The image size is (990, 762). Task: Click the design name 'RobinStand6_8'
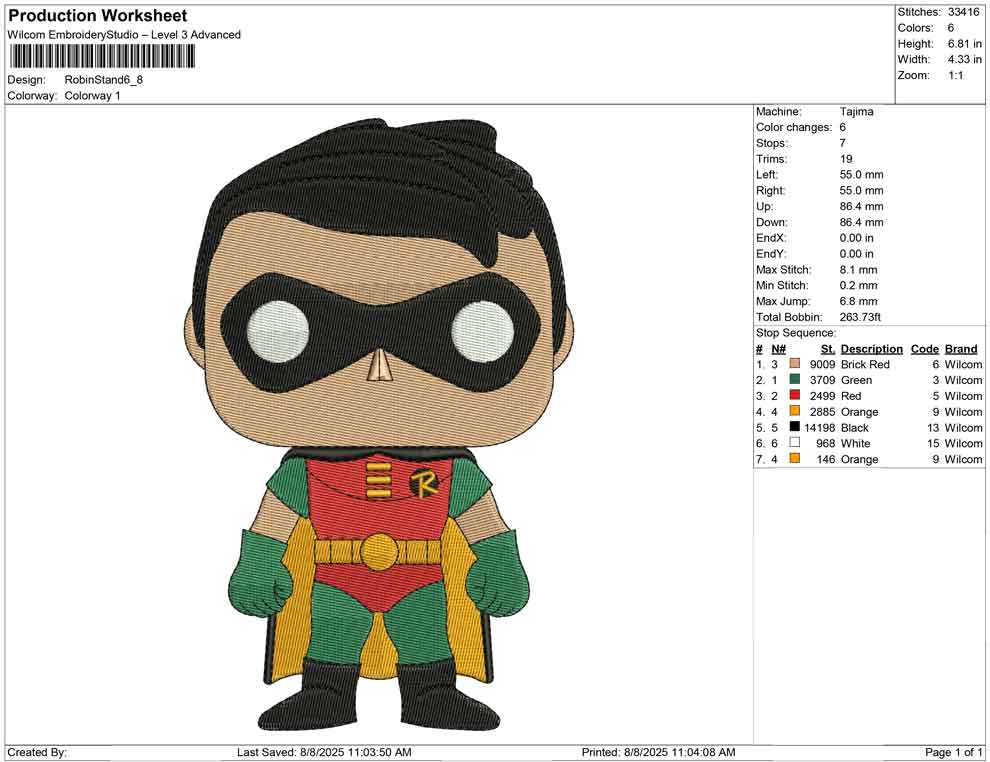point(104,80)
